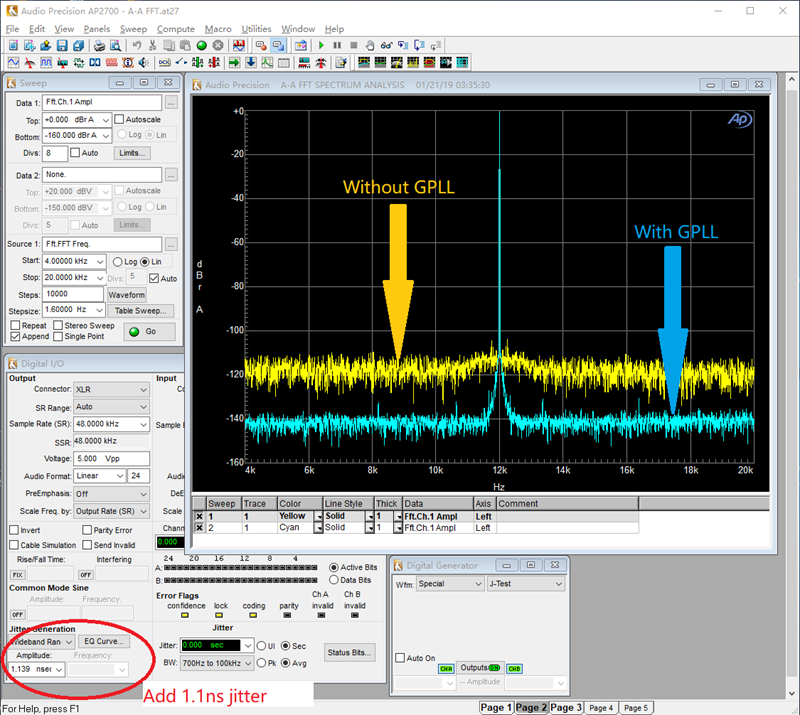
Task: Click the gray Stop sweep X icon
Action: coord(218,45)
